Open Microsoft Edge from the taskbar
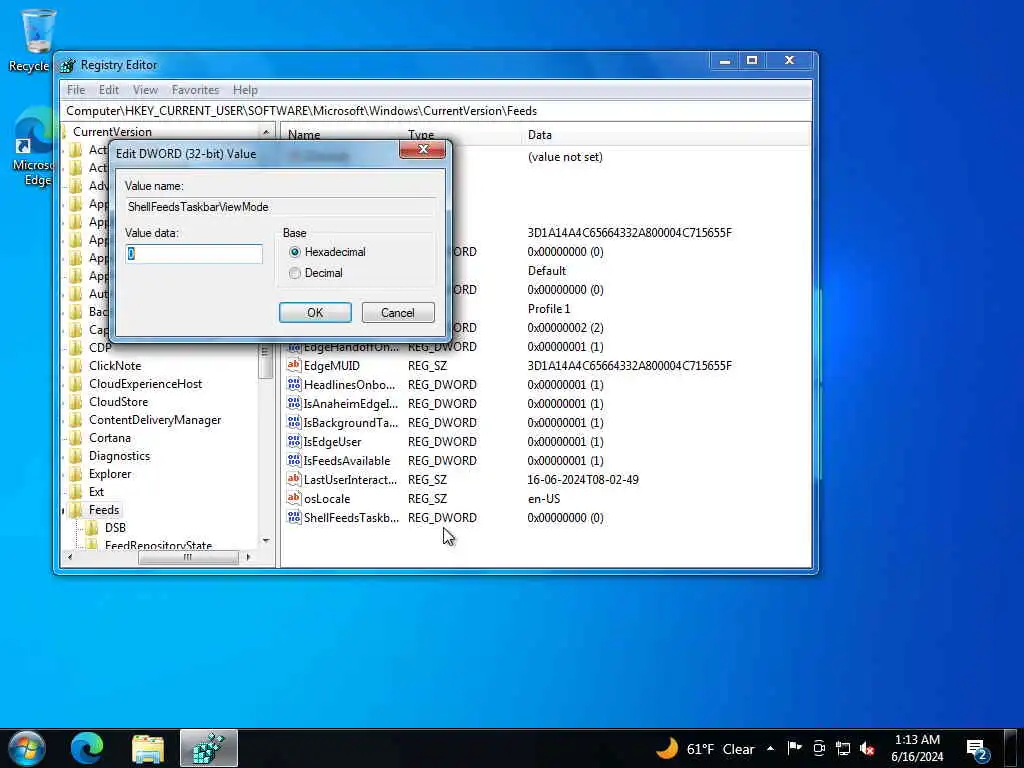This screenshot has height=768, width=1024. pyautogui.click(x=87, y=748)
